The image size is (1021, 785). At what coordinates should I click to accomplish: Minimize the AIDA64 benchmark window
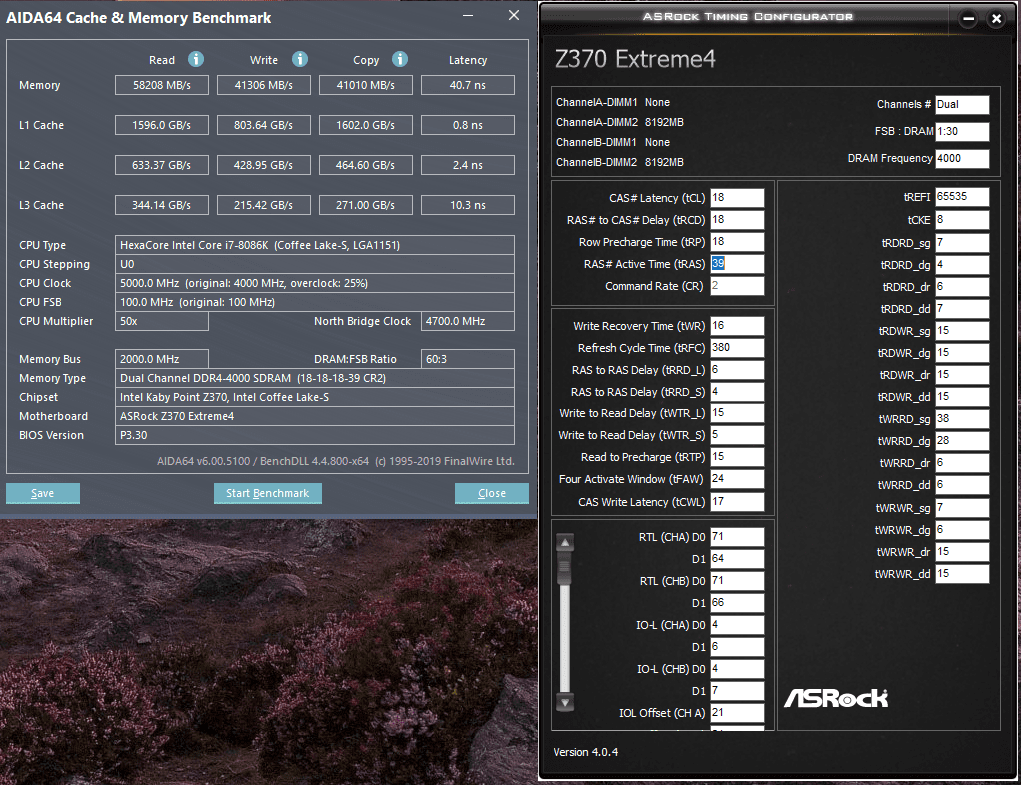[468, 16]
